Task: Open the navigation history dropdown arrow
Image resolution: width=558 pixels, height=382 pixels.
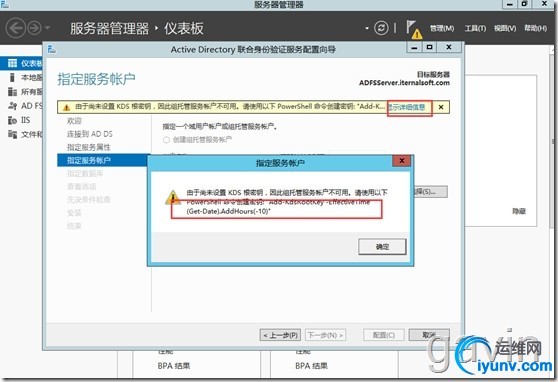Action: pos(47,28)
